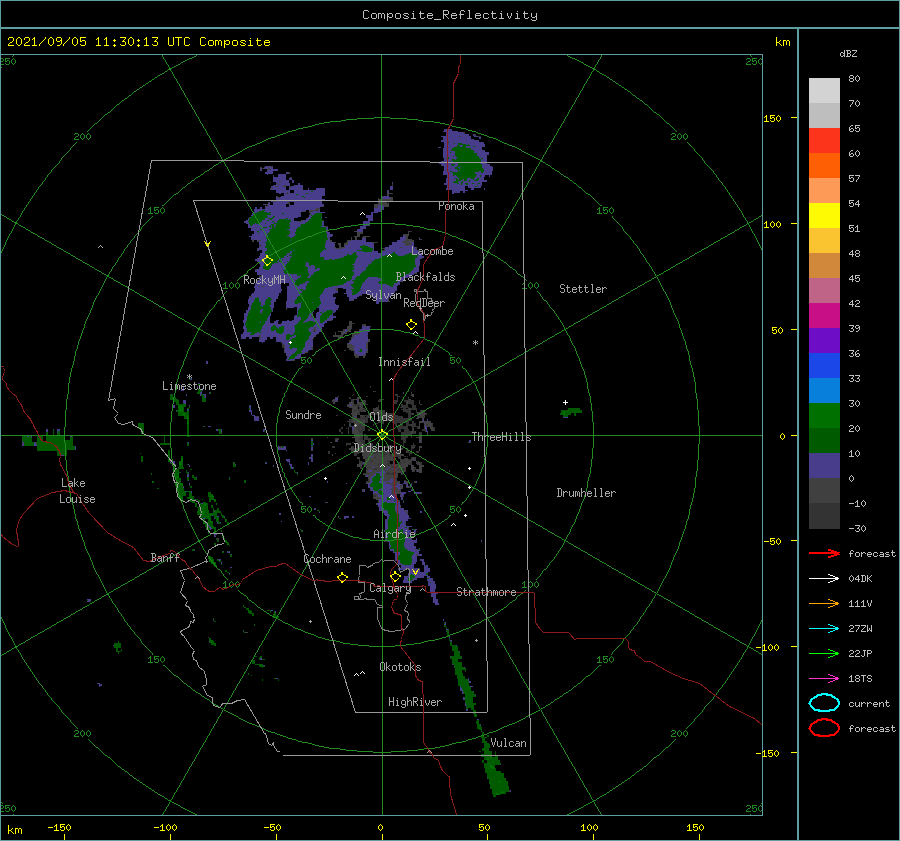Click the yellow diamond marker below RedDeer
This screenshot has width=900, height=841.
coord(412,325)
